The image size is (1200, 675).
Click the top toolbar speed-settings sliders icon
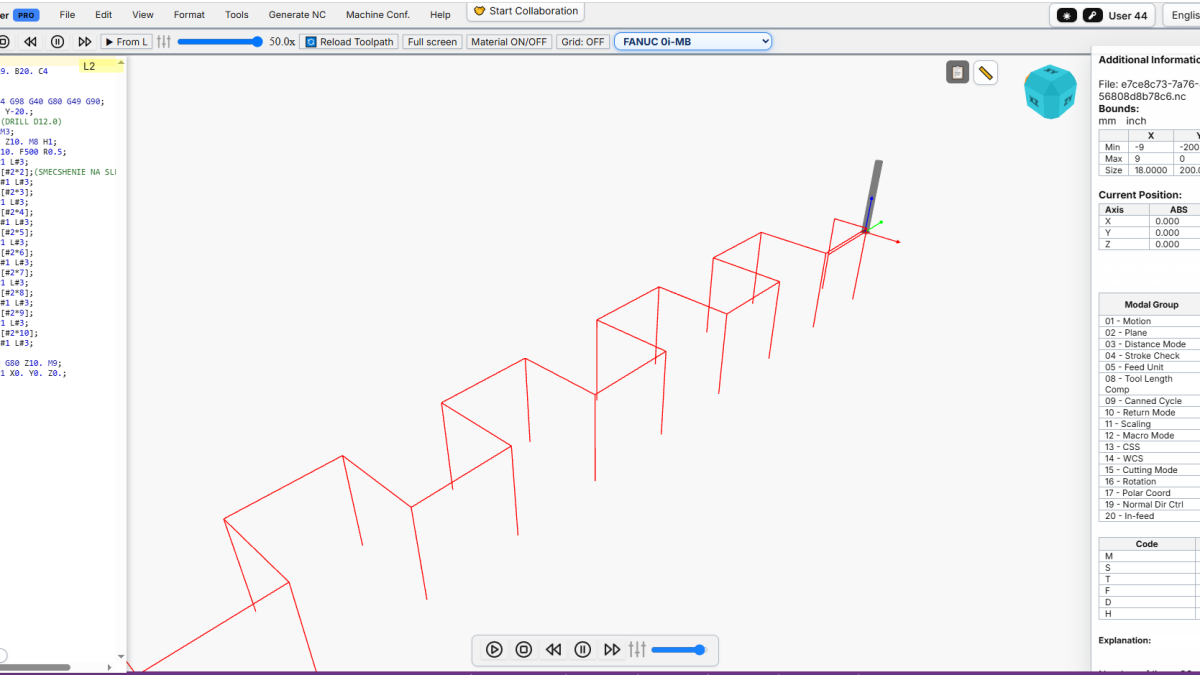(164, 42)
